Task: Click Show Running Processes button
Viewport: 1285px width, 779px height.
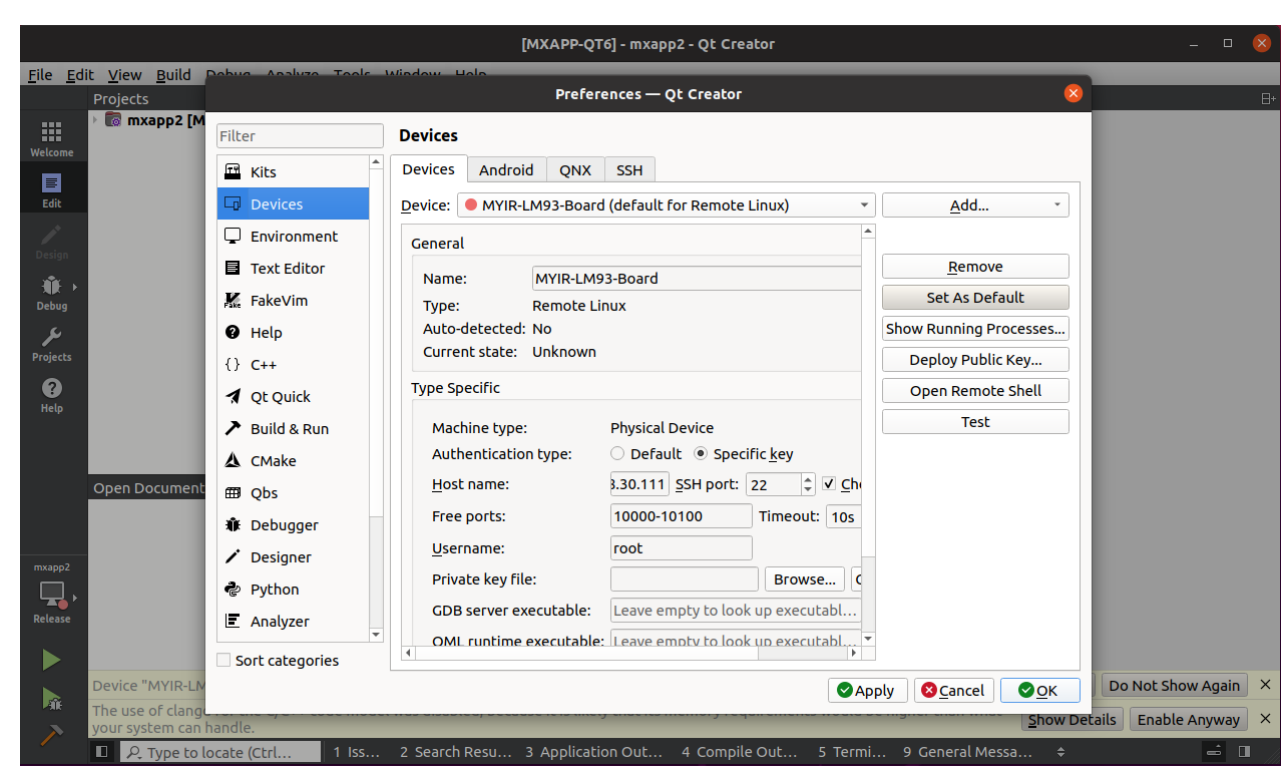Action: click(x=975, y=328)
